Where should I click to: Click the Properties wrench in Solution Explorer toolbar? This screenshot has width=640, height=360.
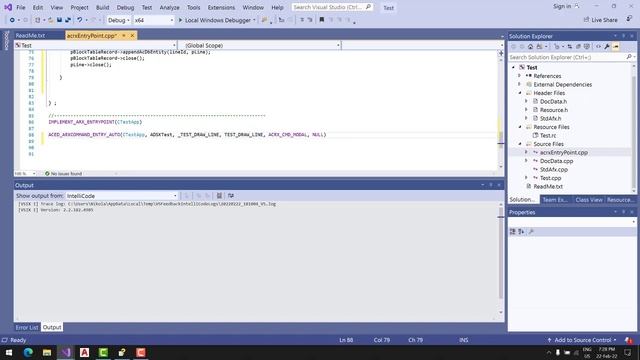point(607,47)
